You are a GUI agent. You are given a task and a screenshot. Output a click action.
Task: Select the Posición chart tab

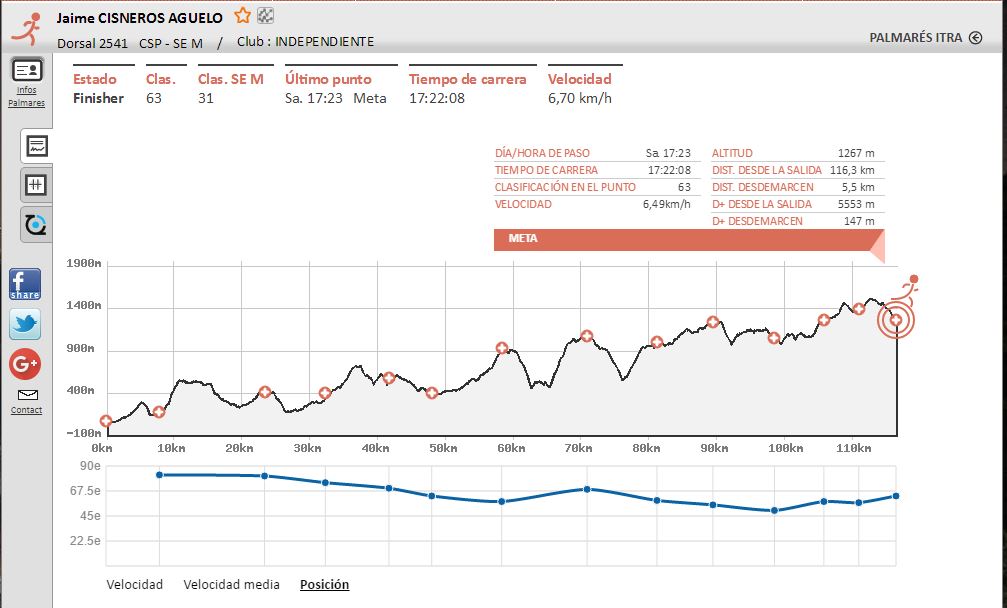click(x=324, y=584)
